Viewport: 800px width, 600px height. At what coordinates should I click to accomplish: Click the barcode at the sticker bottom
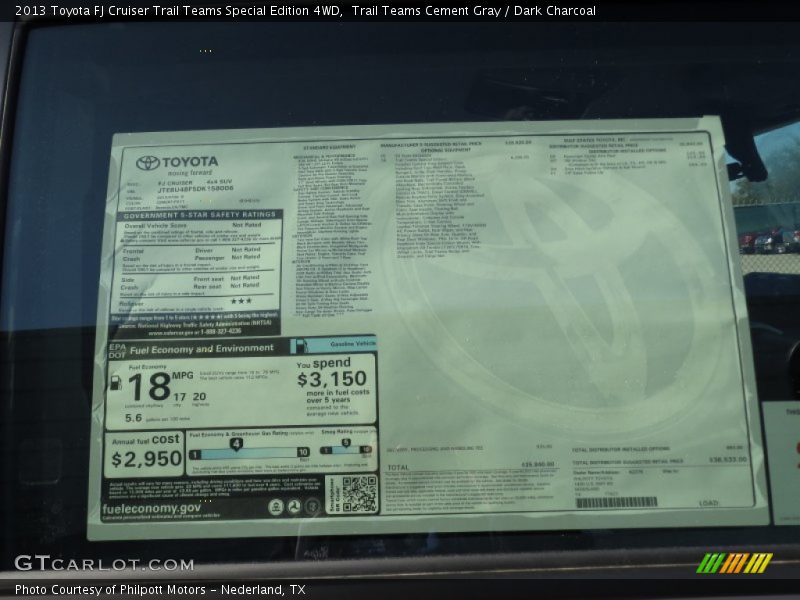click(616, 502)
